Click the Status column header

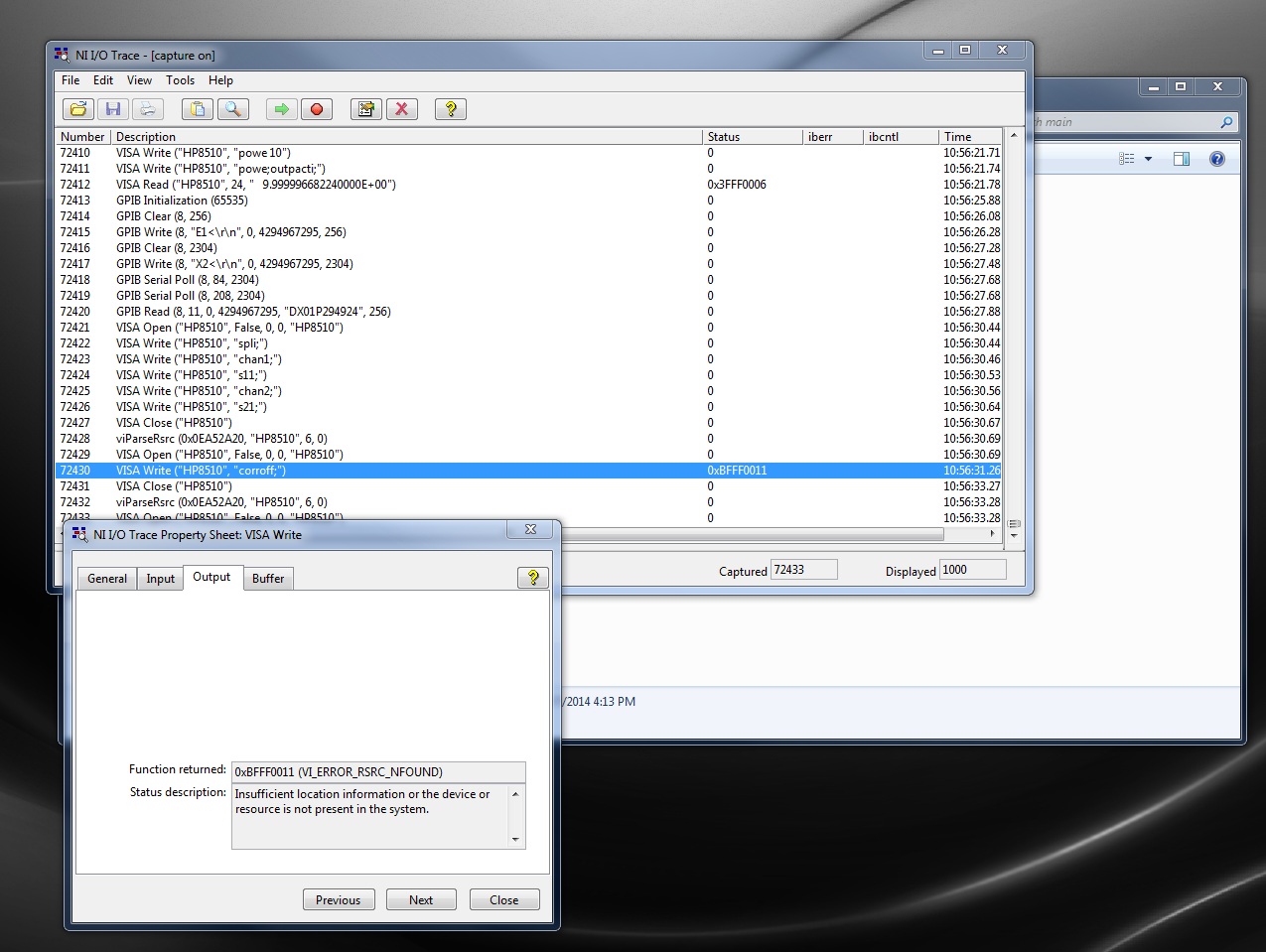click(753, 136)
